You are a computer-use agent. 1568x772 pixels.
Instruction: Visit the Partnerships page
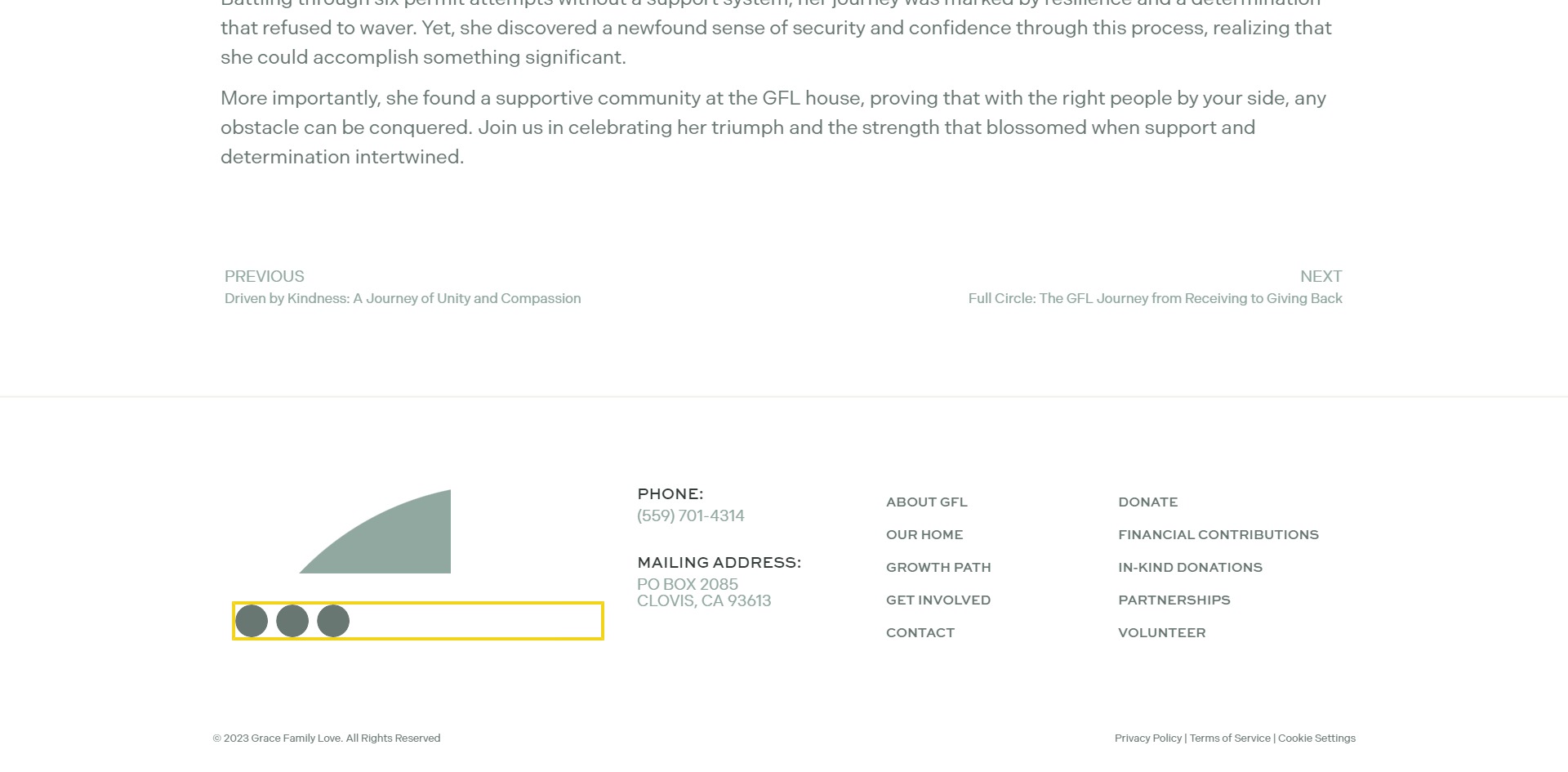tap(1174, 600)
